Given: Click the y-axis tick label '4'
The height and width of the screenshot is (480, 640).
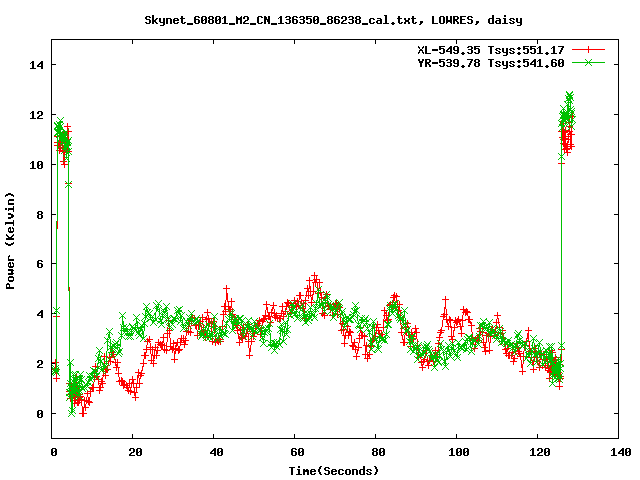Looking at the screenshot, I should pyautogui.click(x=40, y=314).
